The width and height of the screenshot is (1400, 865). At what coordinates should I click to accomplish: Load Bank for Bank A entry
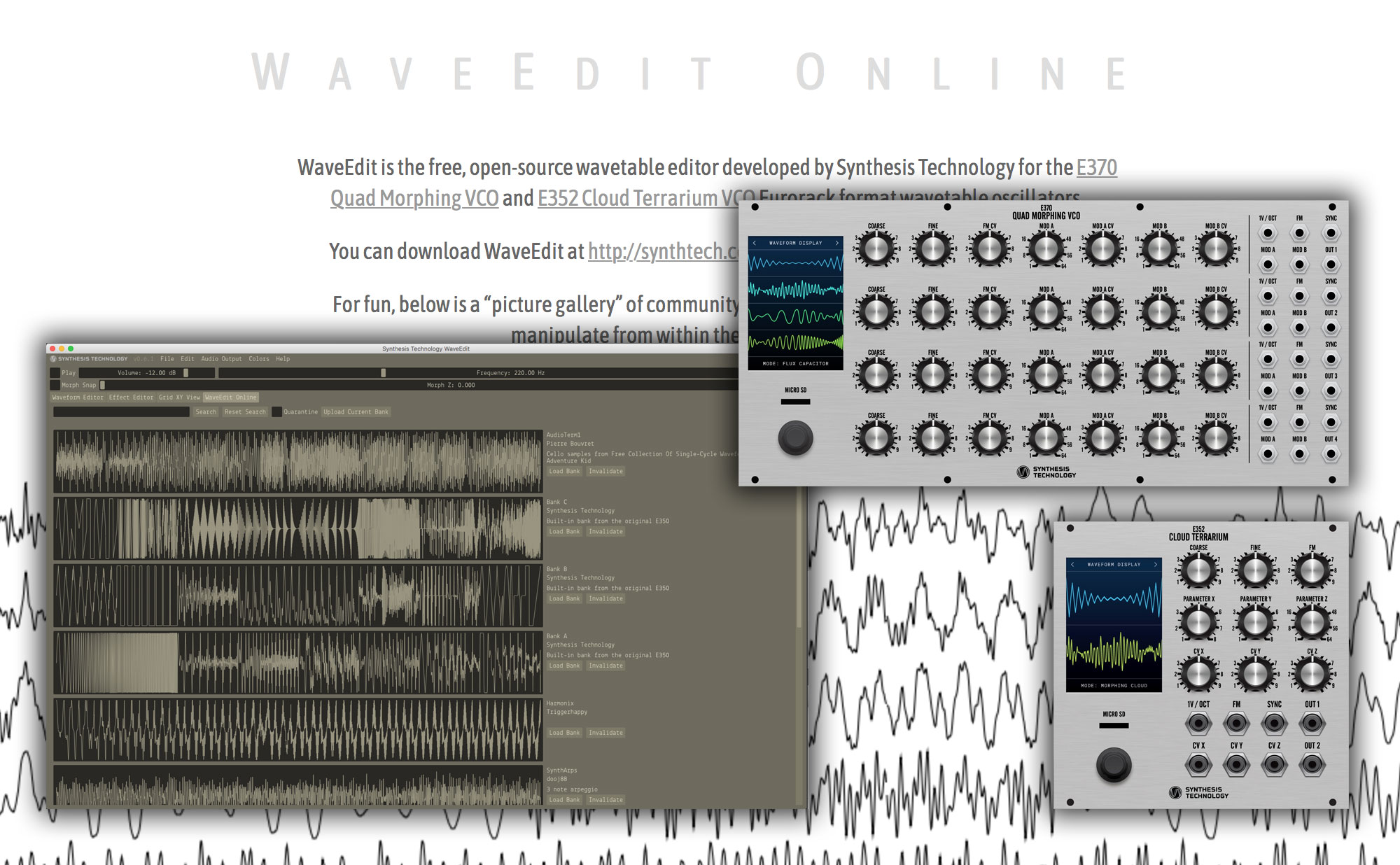click(564, 666)
